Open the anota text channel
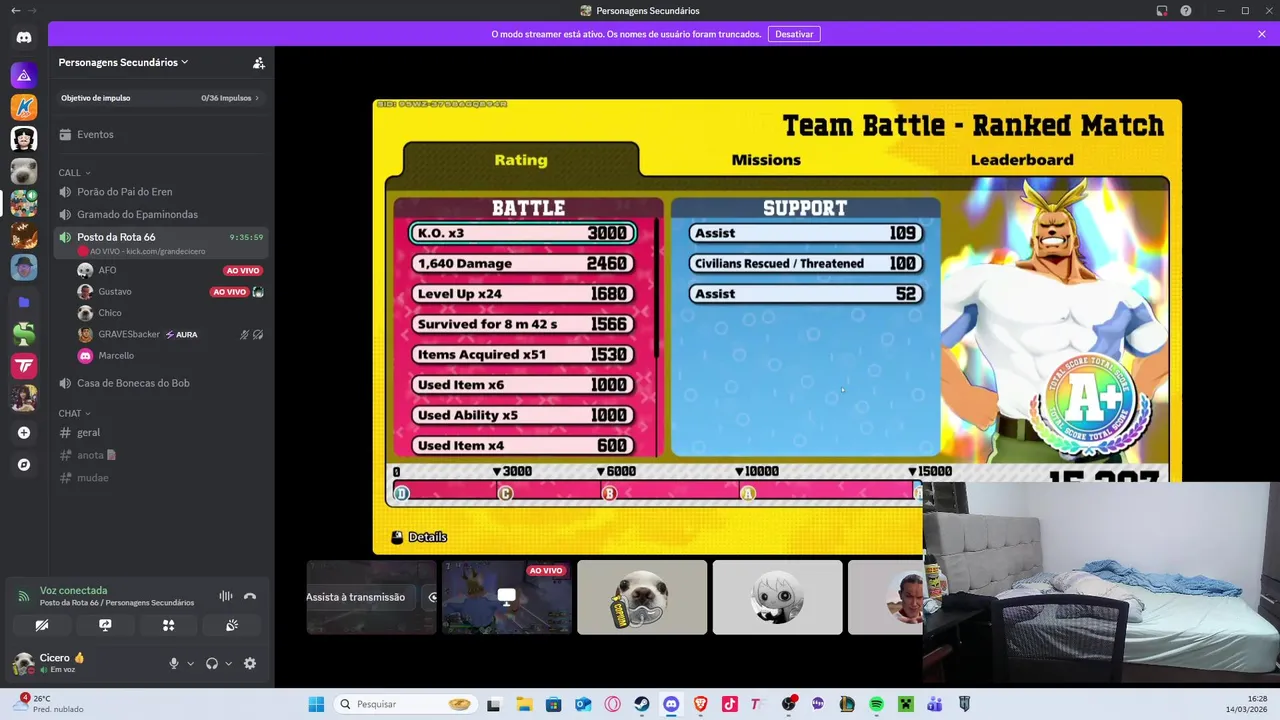 point(161,455)
